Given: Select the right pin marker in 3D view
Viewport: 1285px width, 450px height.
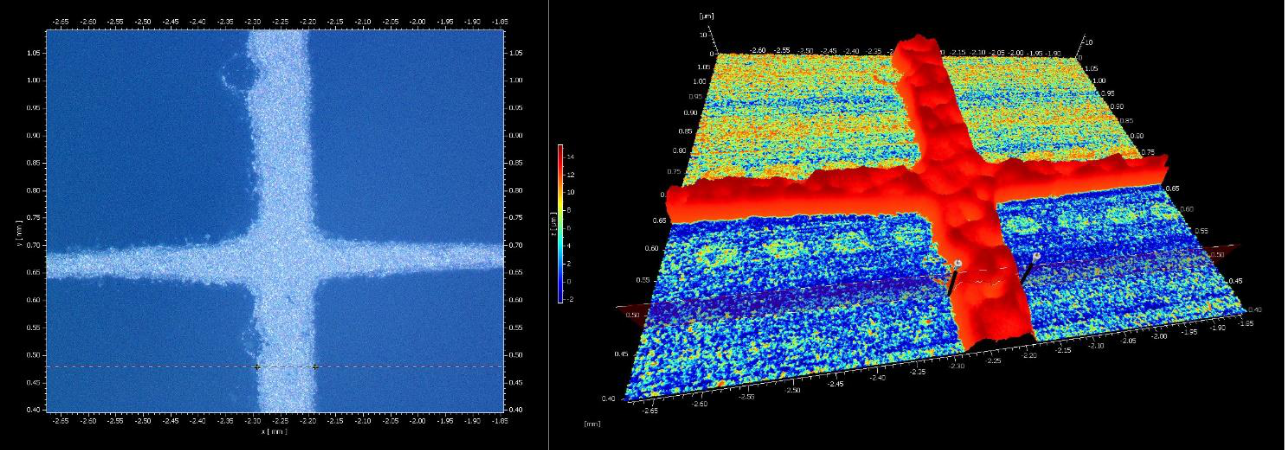Looking at the screenshot, I should click(1036, 257).
